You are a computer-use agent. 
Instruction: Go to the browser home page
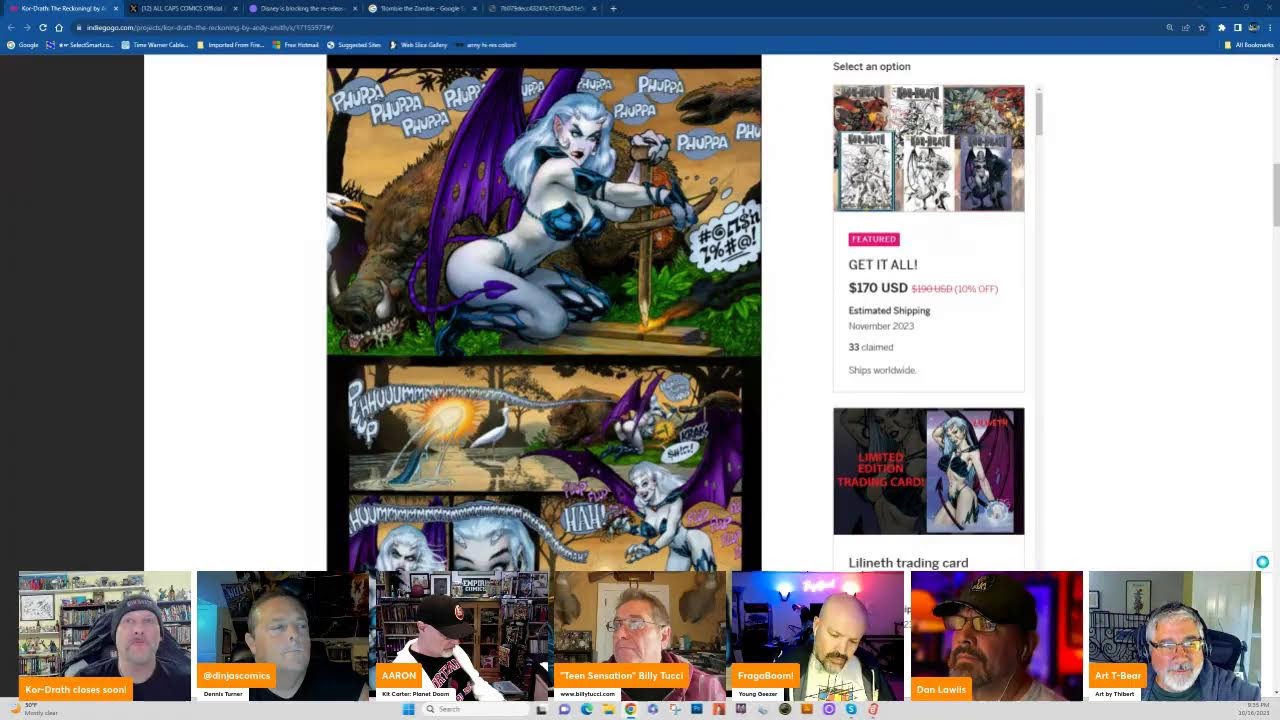pos(59,27)
